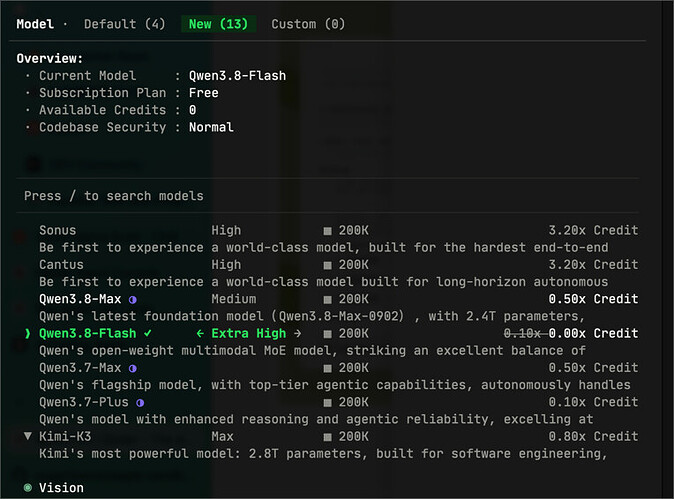Choose the Qwen3.8-Max model
The image size is (674, 499).
click(80, 299)
